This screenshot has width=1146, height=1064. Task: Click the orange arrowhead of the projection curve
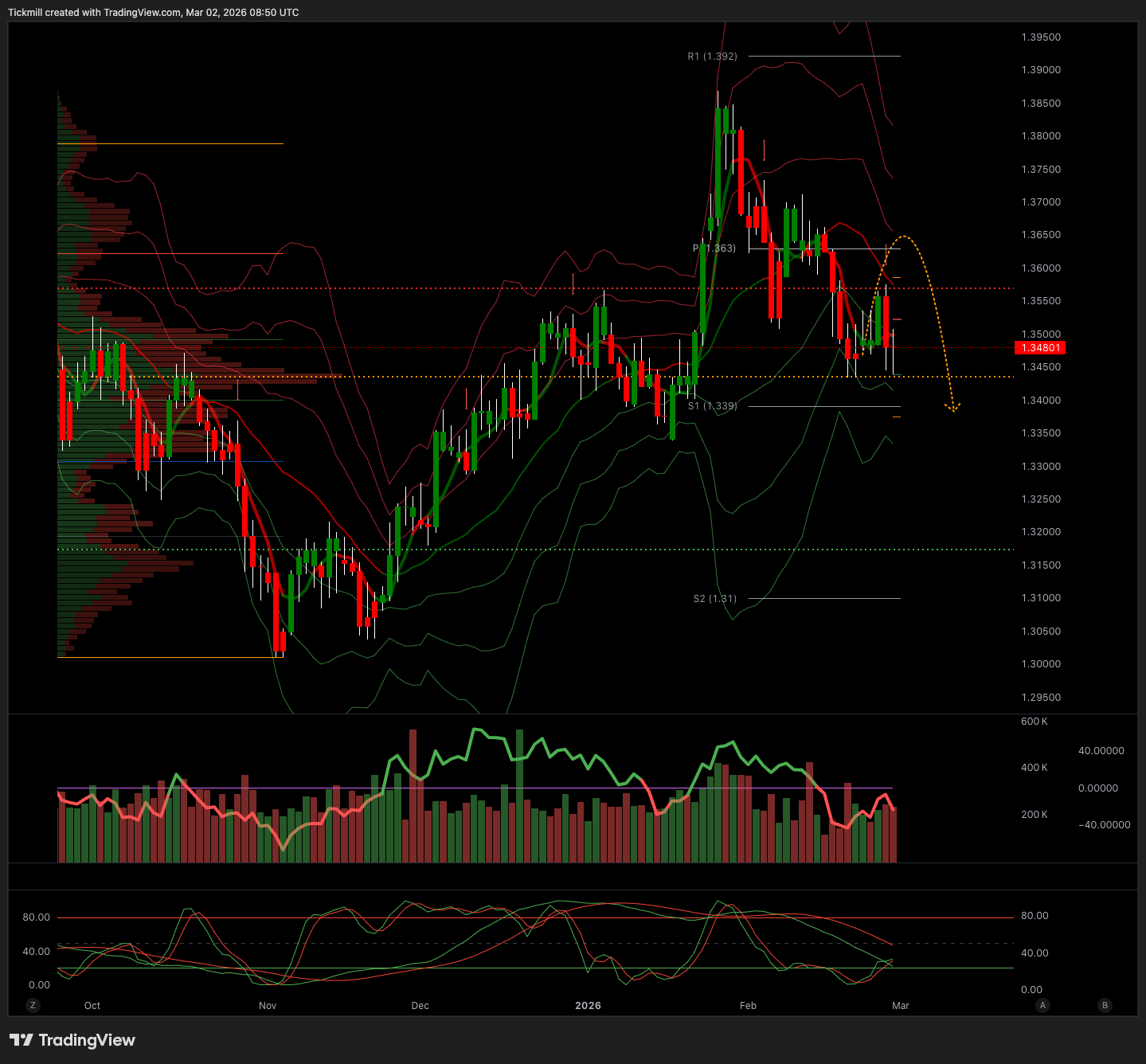(952, 408)
